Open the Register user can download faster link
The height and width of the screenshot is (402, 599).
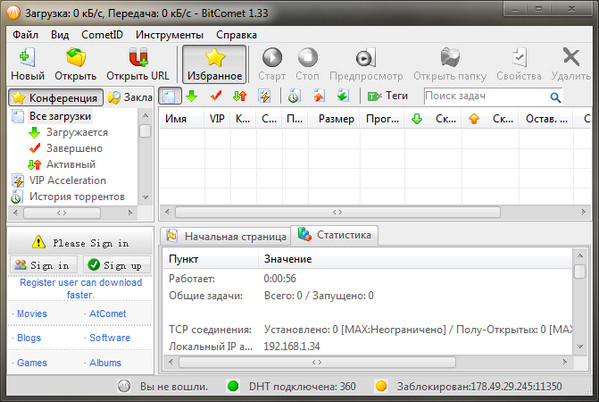coord(81,289)
